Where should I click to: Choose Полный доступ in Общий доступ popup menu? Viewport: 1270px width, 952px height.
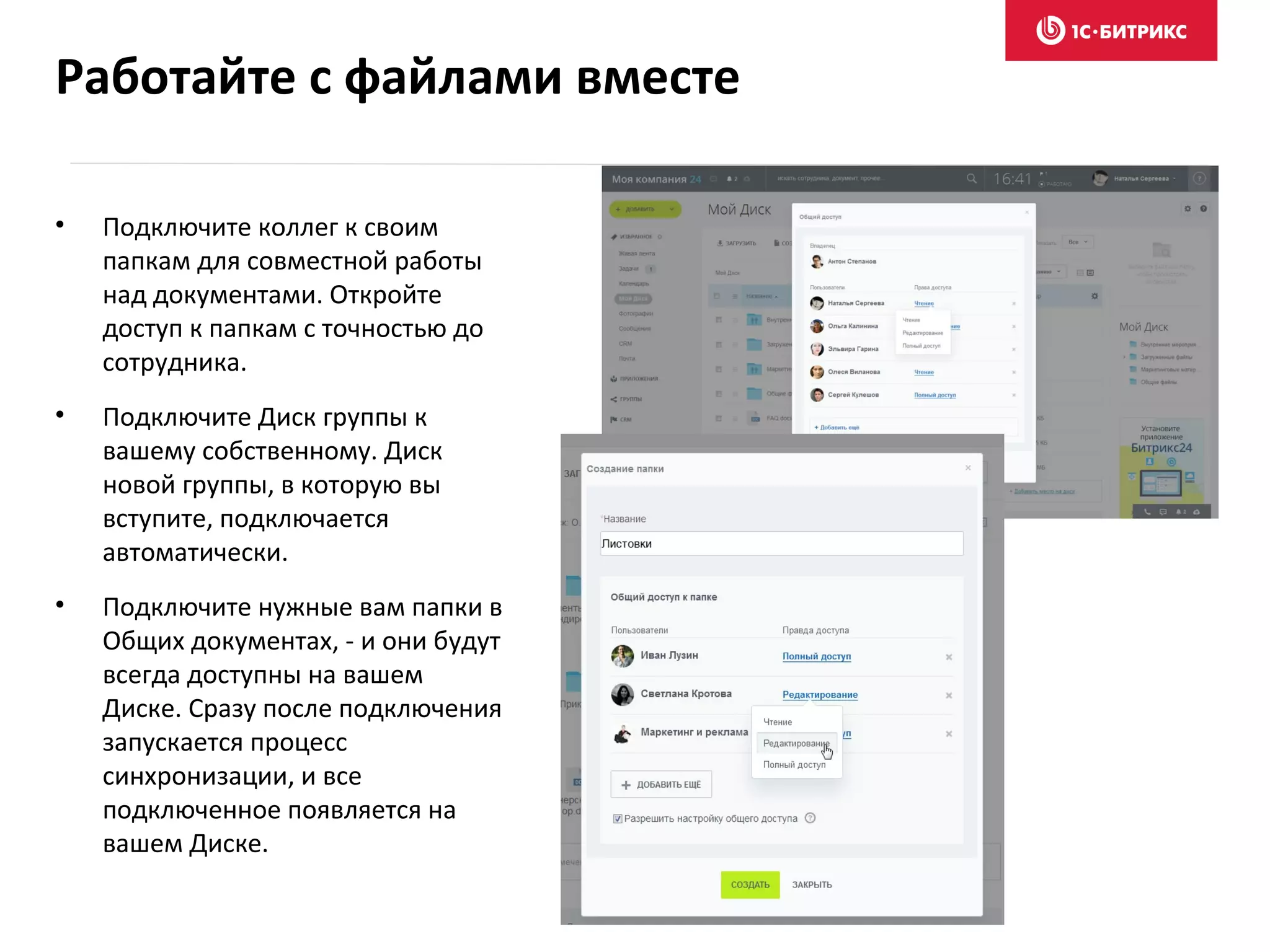click(x=921, y=346)
